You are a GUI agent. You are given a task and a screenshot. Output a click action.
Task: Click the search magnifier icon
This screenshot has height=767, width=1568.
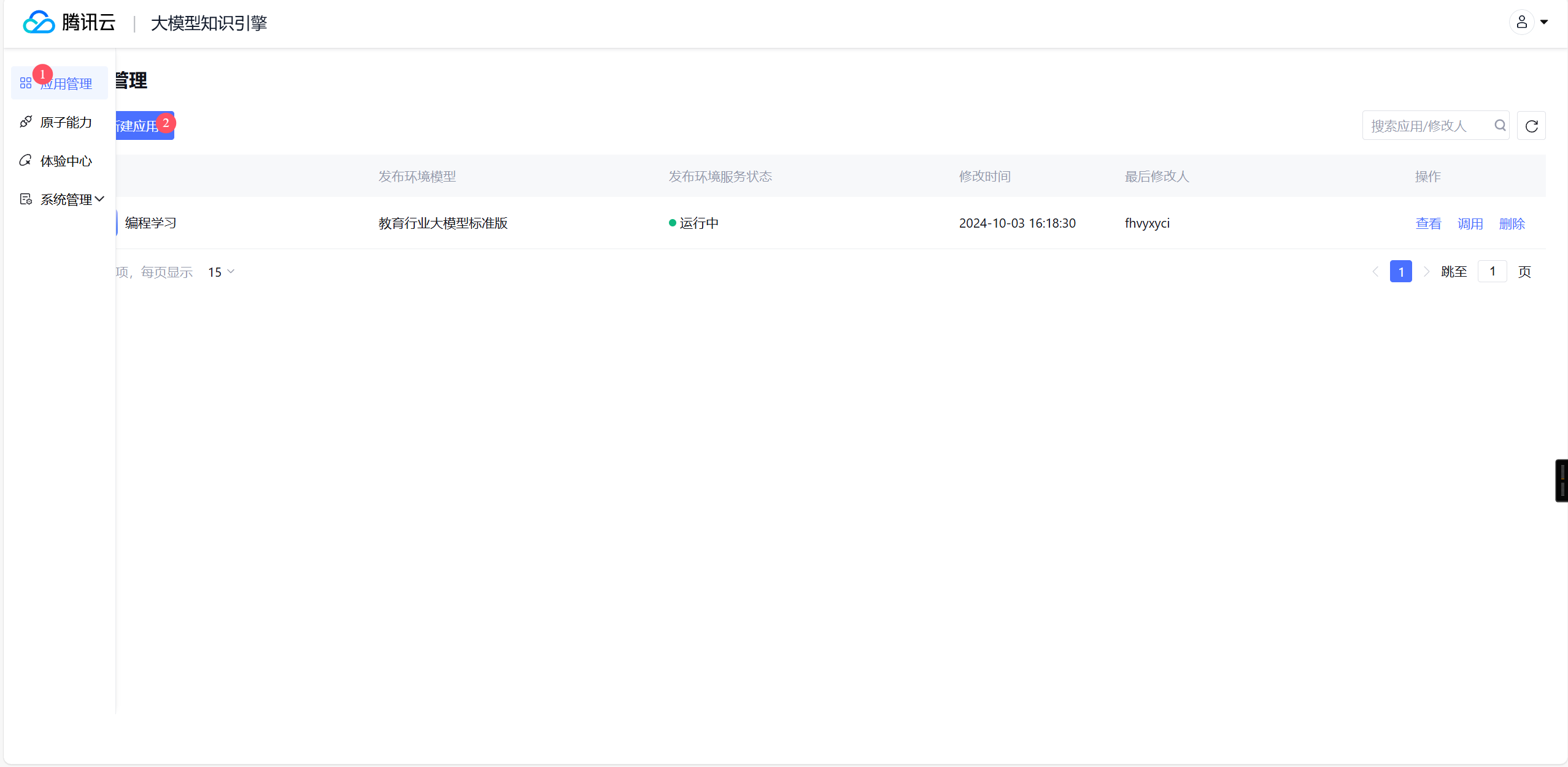(x=1500, y=125)
